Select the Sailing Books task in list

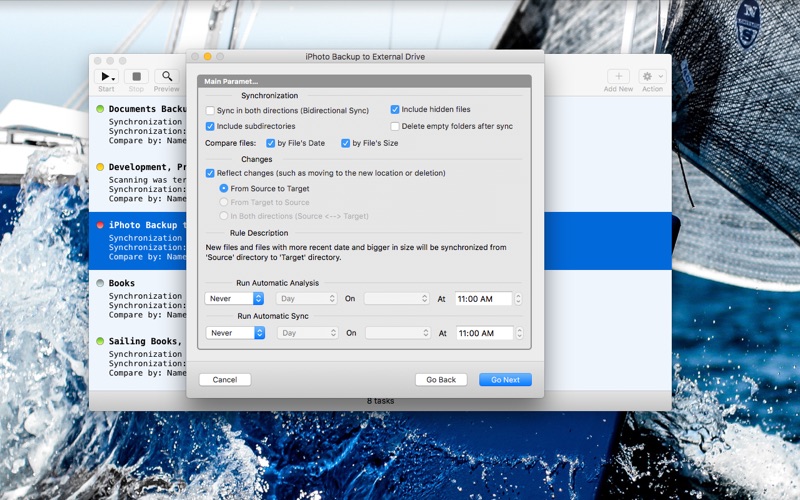(138, 357)
